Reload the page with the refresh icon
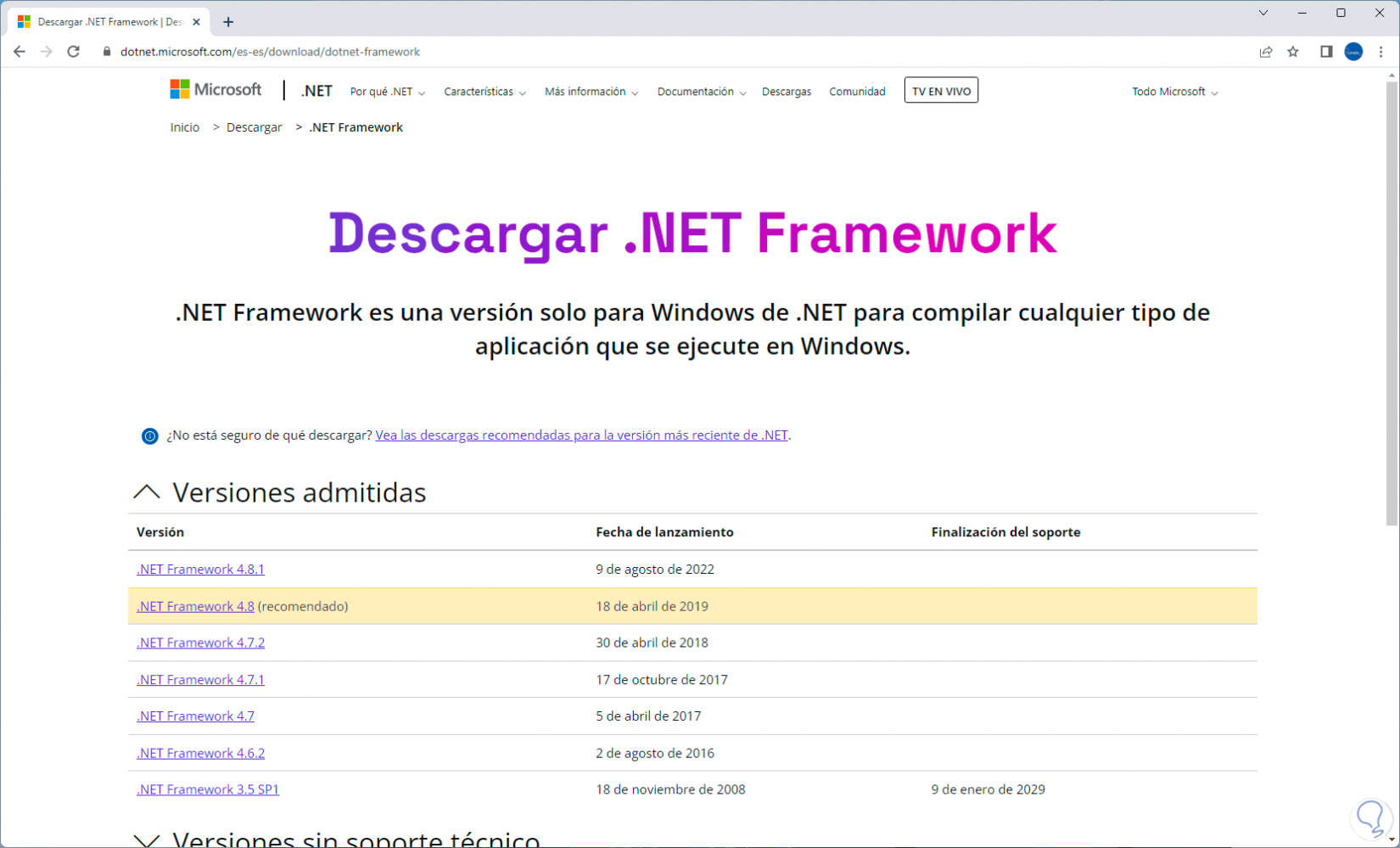Viewport: 1400px width, 848px height. click(74, 52)
